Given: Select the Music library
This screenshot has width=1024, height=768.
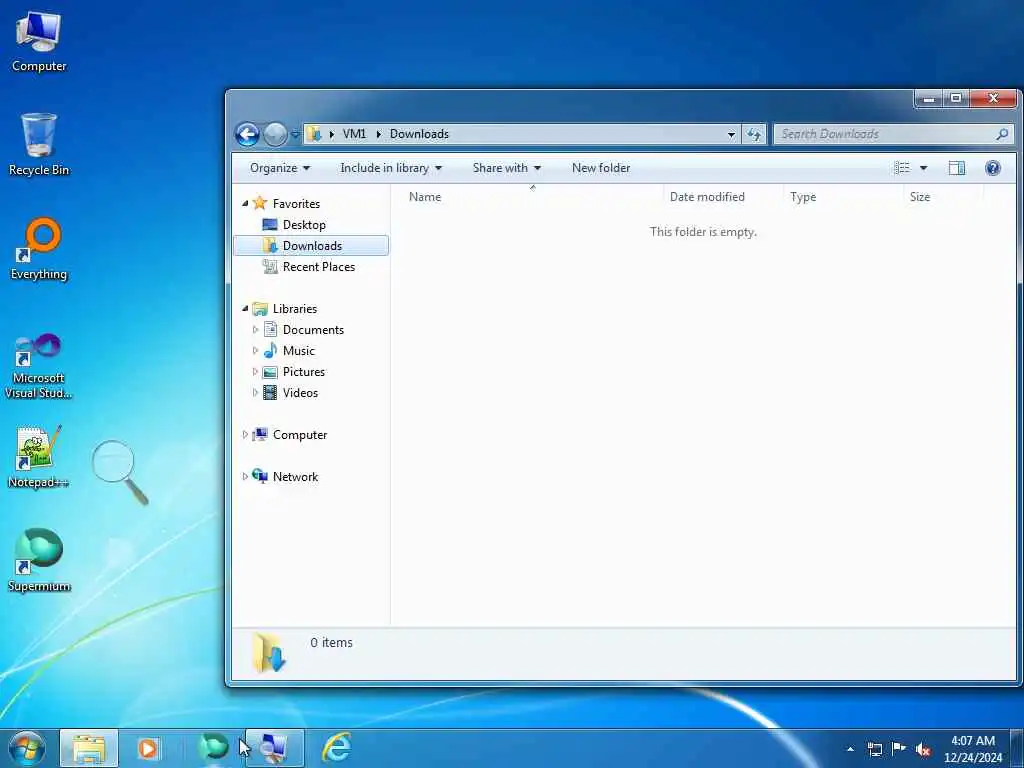Looking at the screenshot, I should point(298,351).
